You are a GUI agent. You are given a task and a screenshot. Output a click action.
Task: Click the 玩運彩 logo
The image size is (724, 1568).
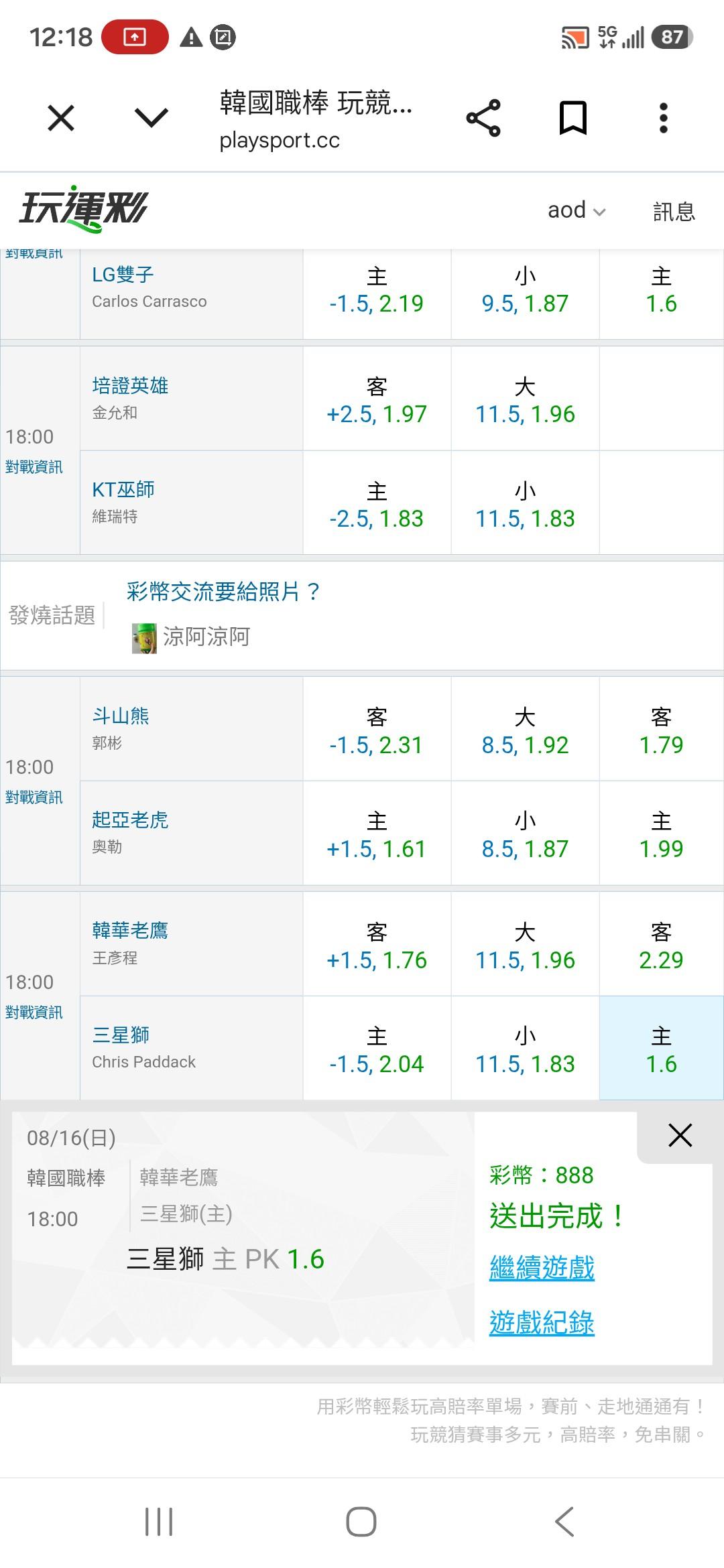pyautogui.click(x=83, y=210)
